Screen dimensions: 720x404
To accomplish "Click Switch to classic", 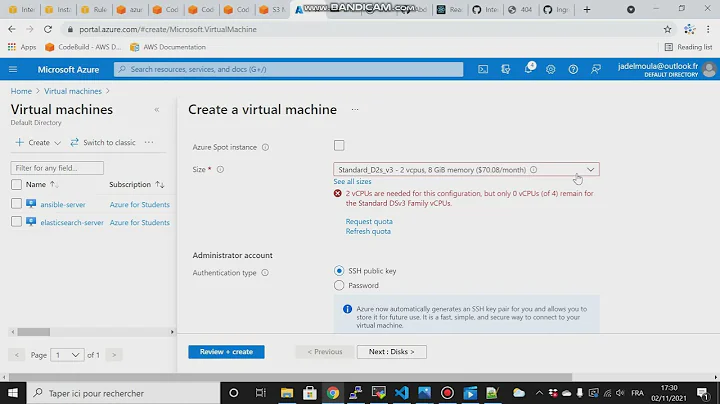I will (103, 142).
